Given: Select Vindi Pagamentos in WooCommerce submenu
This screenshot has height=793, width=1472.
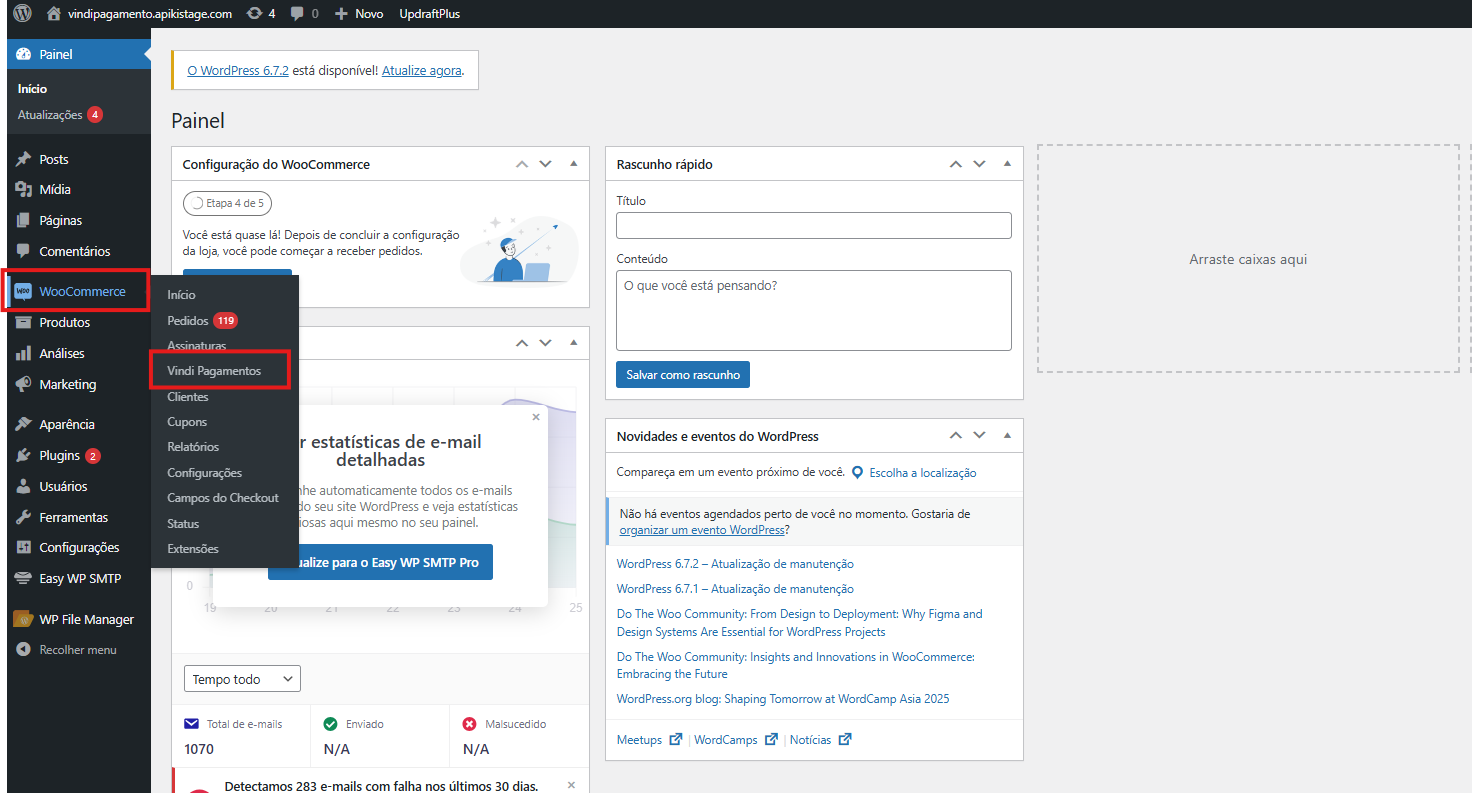Looking at the screenshot, I should click(x=214, y=371).
